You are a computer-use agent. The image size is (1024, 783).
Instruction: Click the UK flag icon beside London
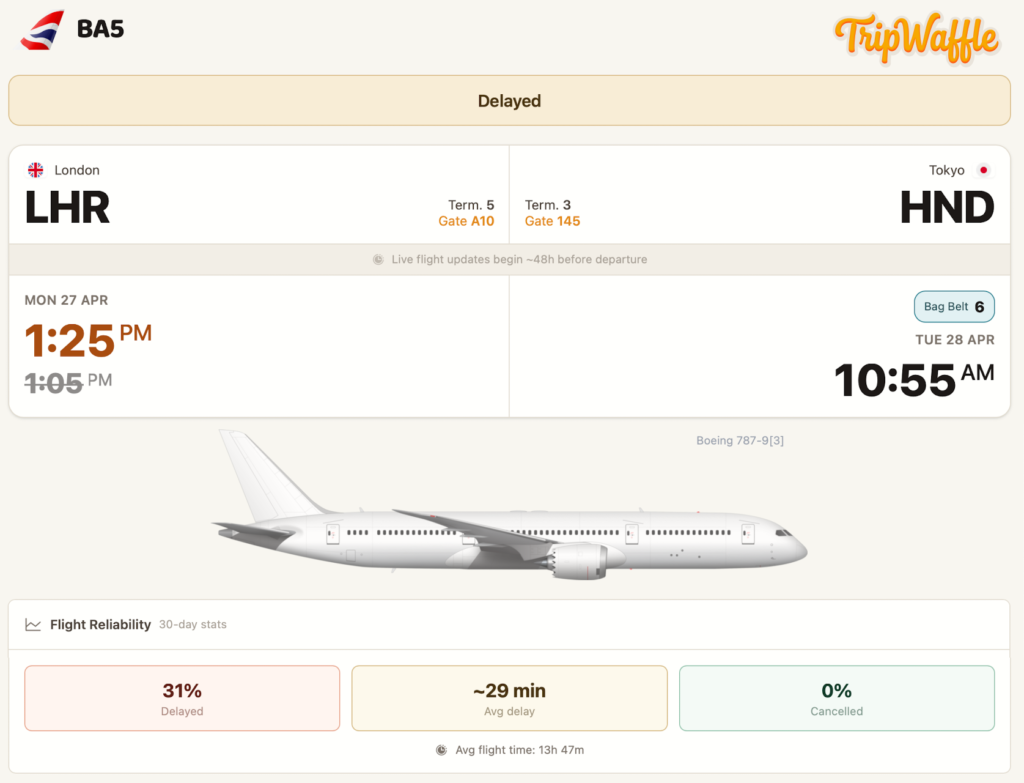pyautogui.click(x=36, y=170)
